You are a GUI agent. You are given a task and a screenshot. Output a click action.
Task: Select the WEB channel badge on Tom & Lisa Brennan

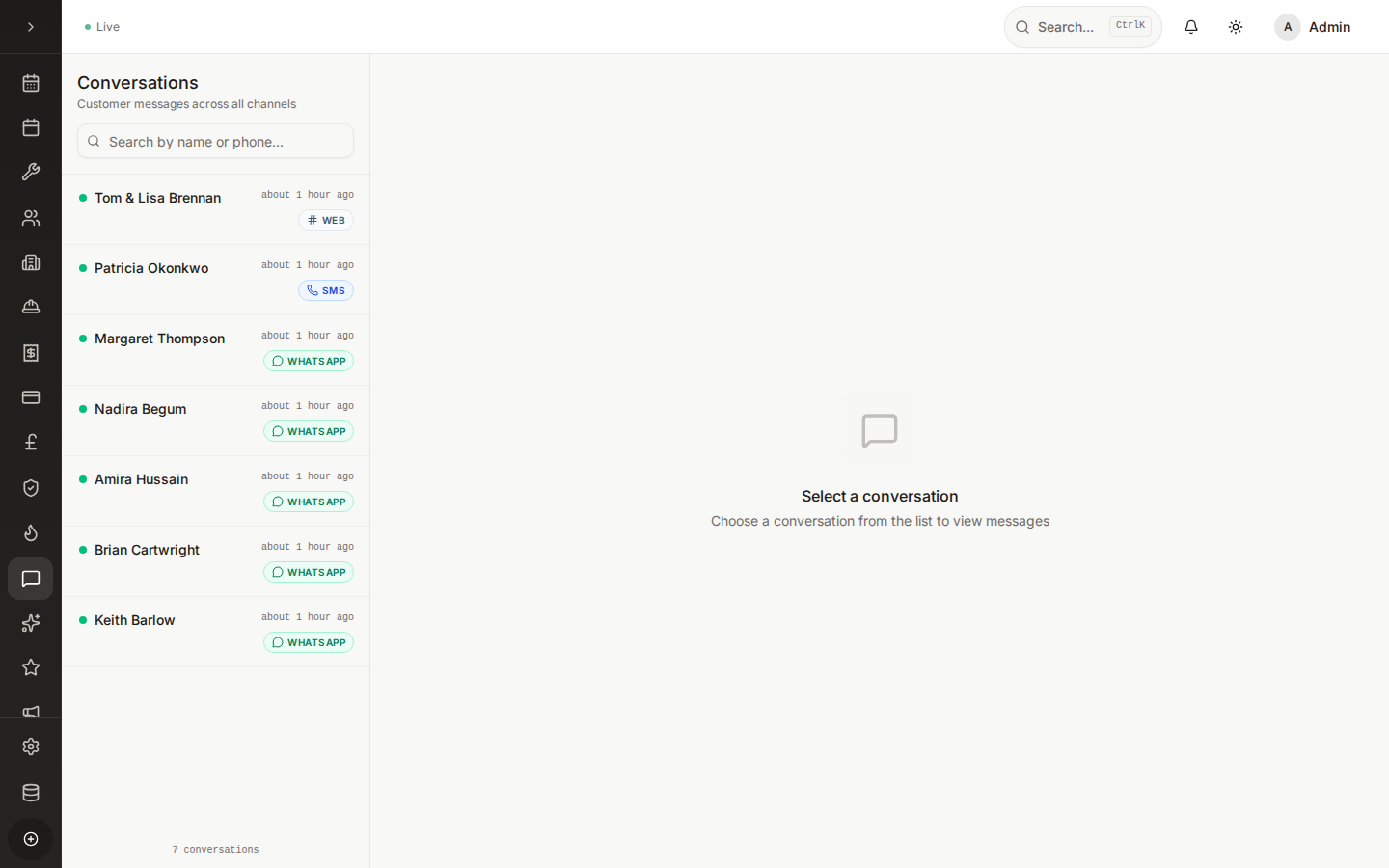click(x=326, y=220)
